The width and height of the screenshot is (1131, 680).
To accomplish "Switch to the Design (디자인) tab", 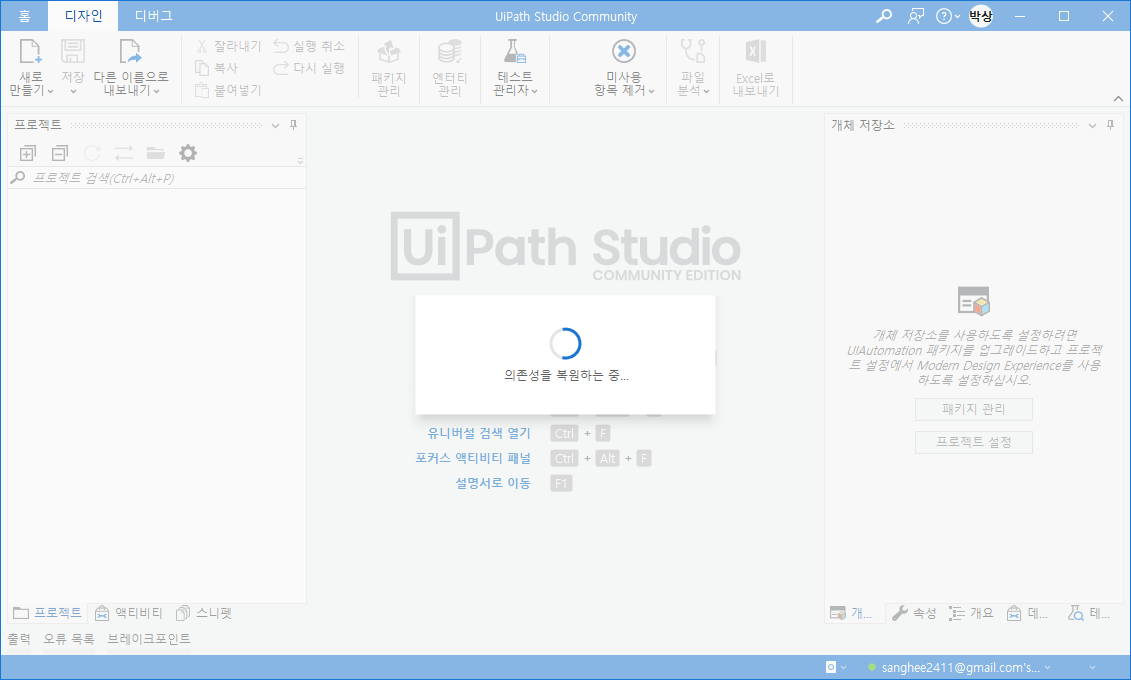I will 84,16.
